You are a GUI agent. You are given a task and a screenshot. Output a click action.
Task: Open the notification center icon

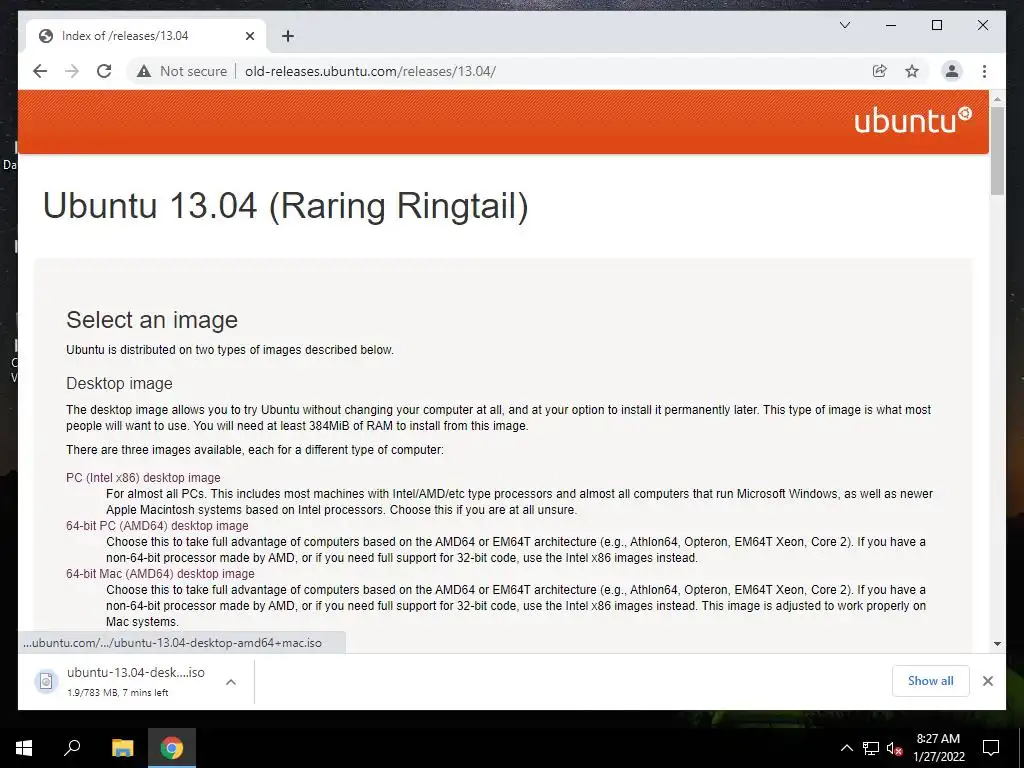(x=991, y=748)
